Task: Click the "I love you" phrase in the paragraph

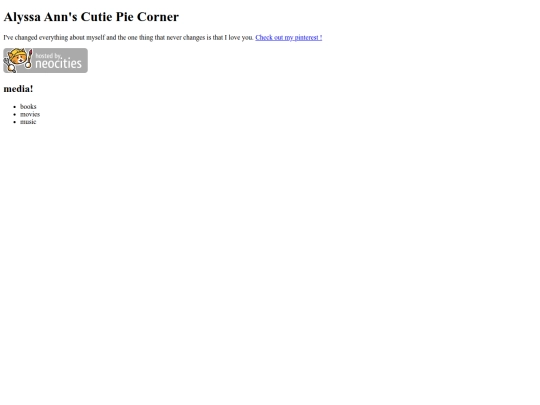Action: pyautogui.click(x=239, y=38)
